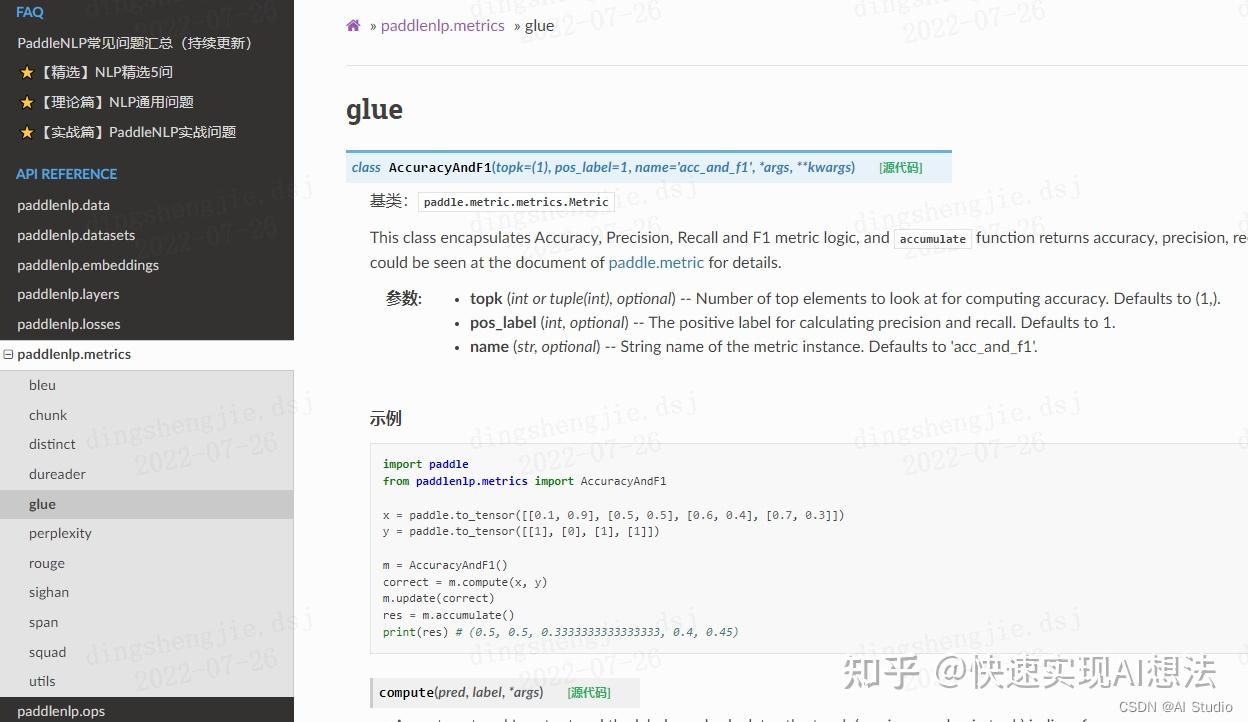The width and height of the screenshot is (1248, 722).
Task: Open 源代码 link for the compute method
Action: 588,692
